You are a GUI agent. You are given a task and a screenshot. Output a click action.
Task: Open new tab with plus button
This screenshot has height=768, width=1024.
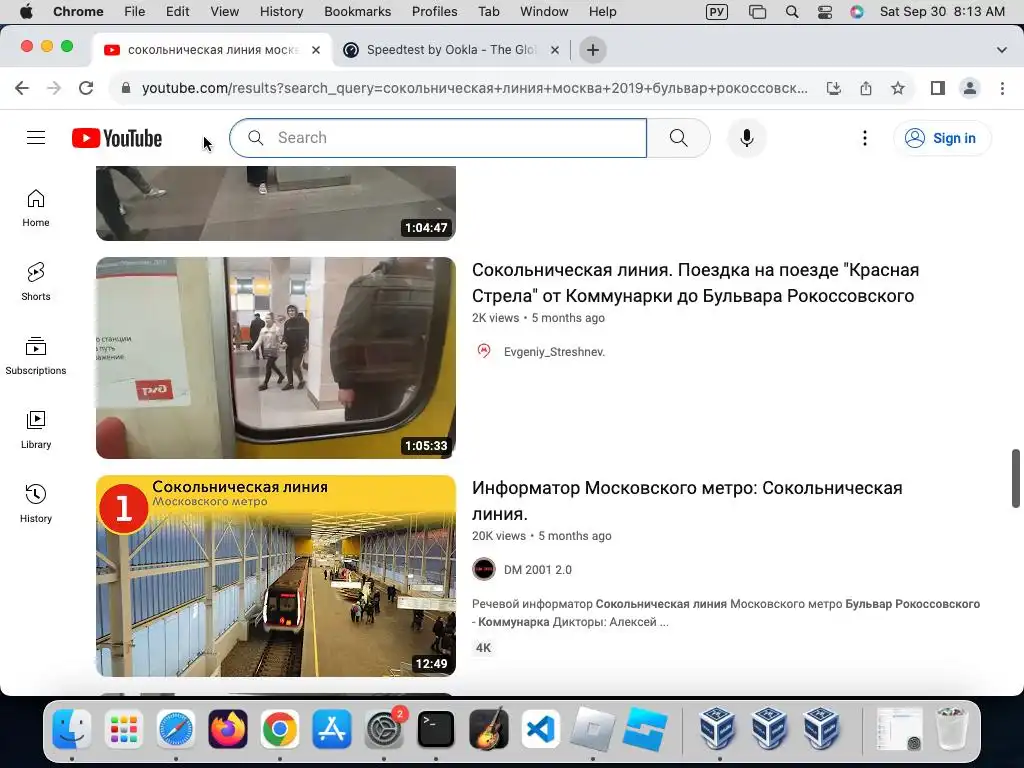[x=592, y=50]
